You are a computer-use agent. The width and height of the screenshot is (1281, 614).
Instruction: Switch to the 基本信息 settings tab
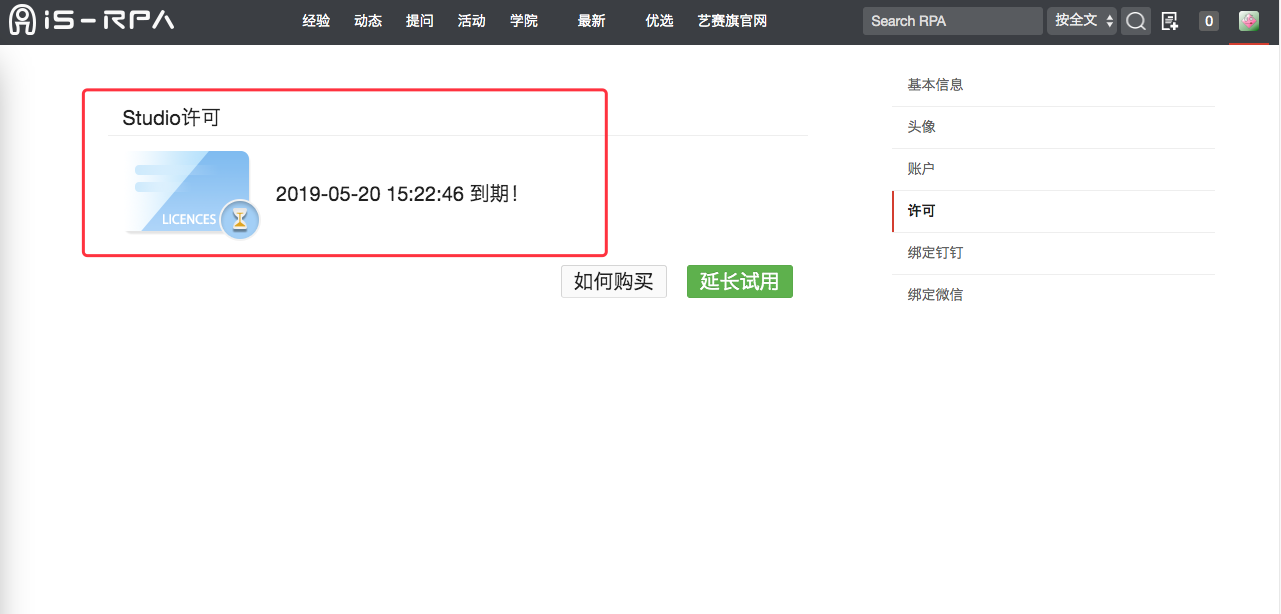[x=935, y=85]
